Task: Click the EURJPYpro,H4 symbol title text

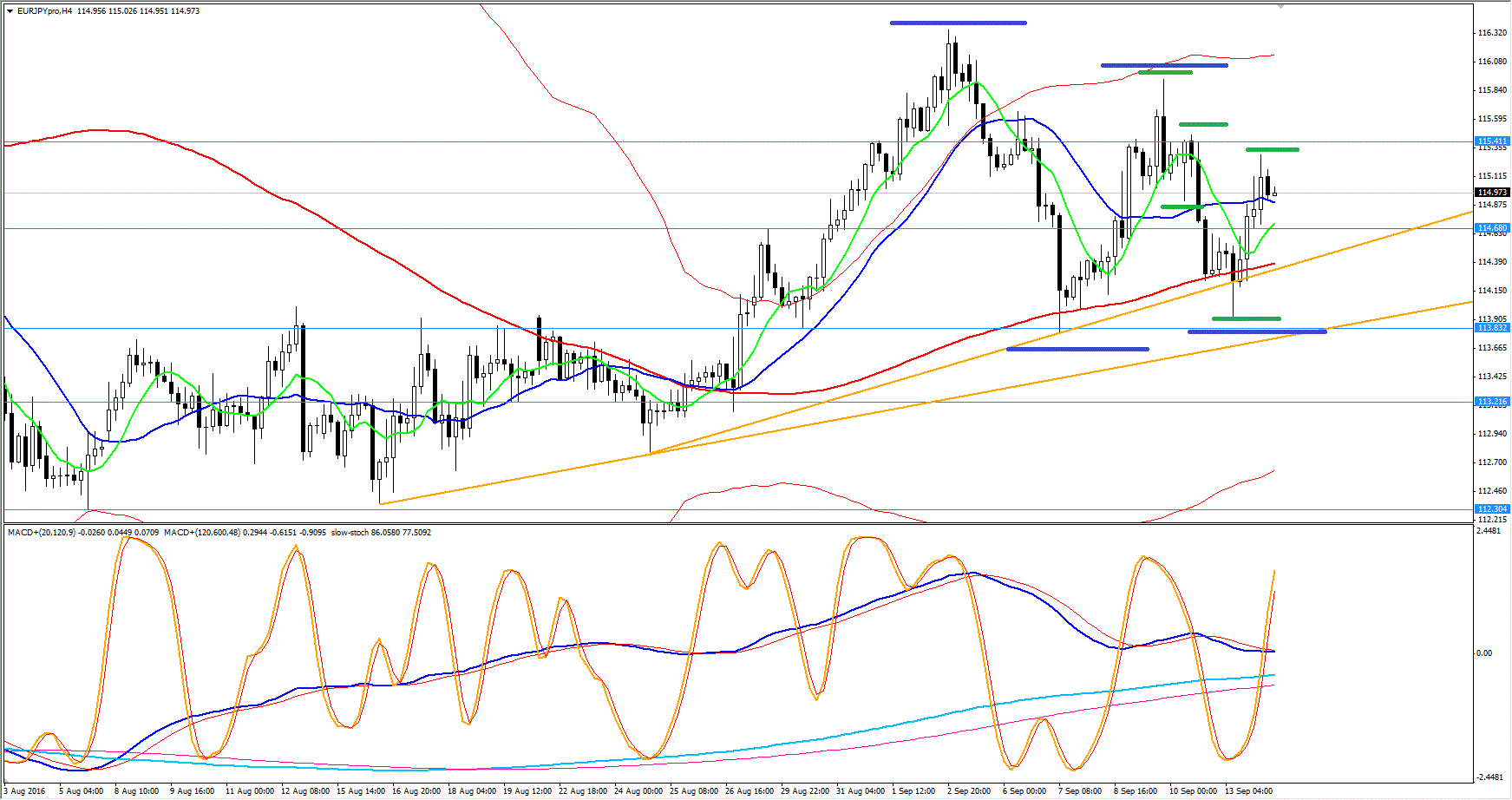Action: point(44,11)
